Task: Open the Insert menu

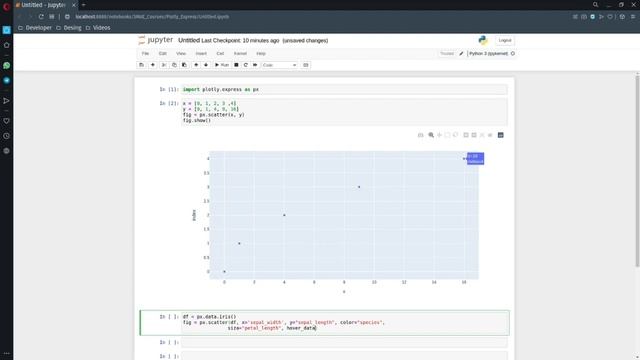Action: tap(201, 53)
